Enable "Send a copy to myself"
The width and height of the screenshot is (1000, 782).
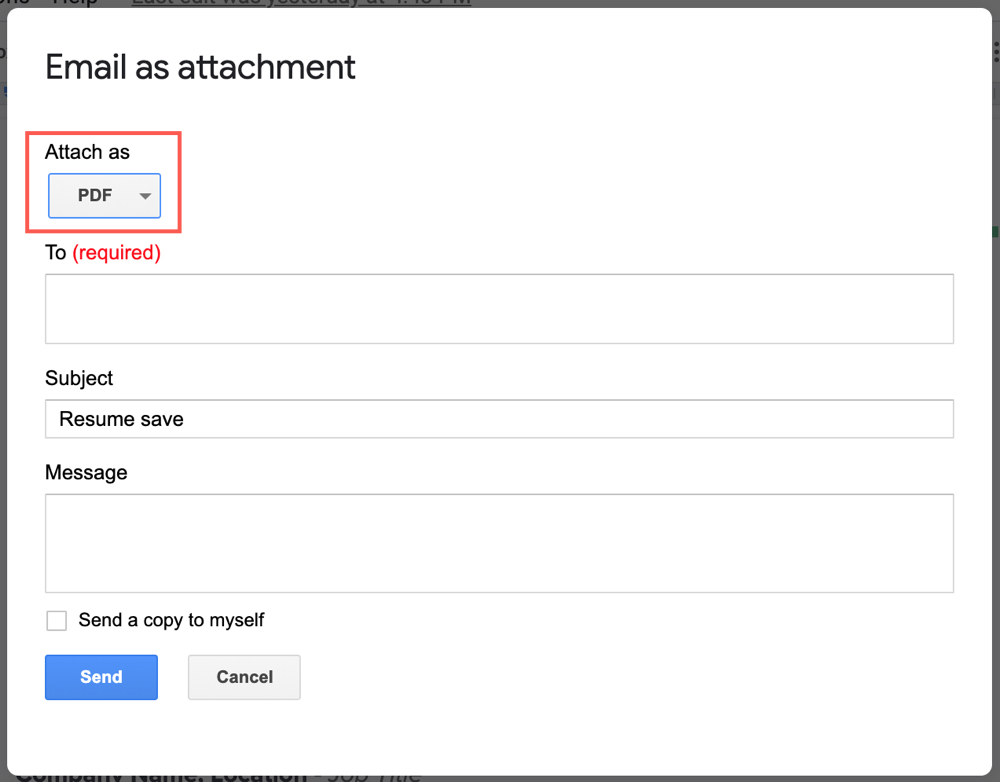tap(56, 620)
